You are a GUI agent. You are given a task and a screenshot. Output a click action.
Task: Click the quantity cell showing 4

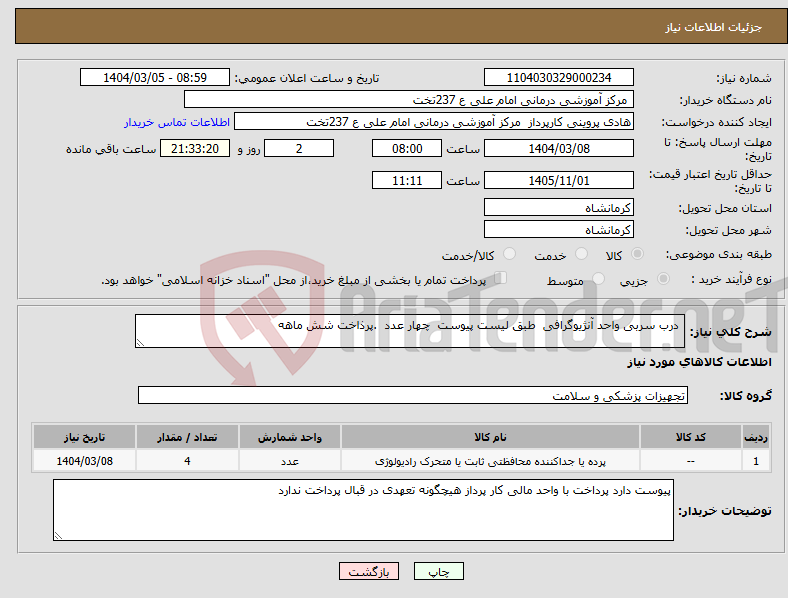187,461
